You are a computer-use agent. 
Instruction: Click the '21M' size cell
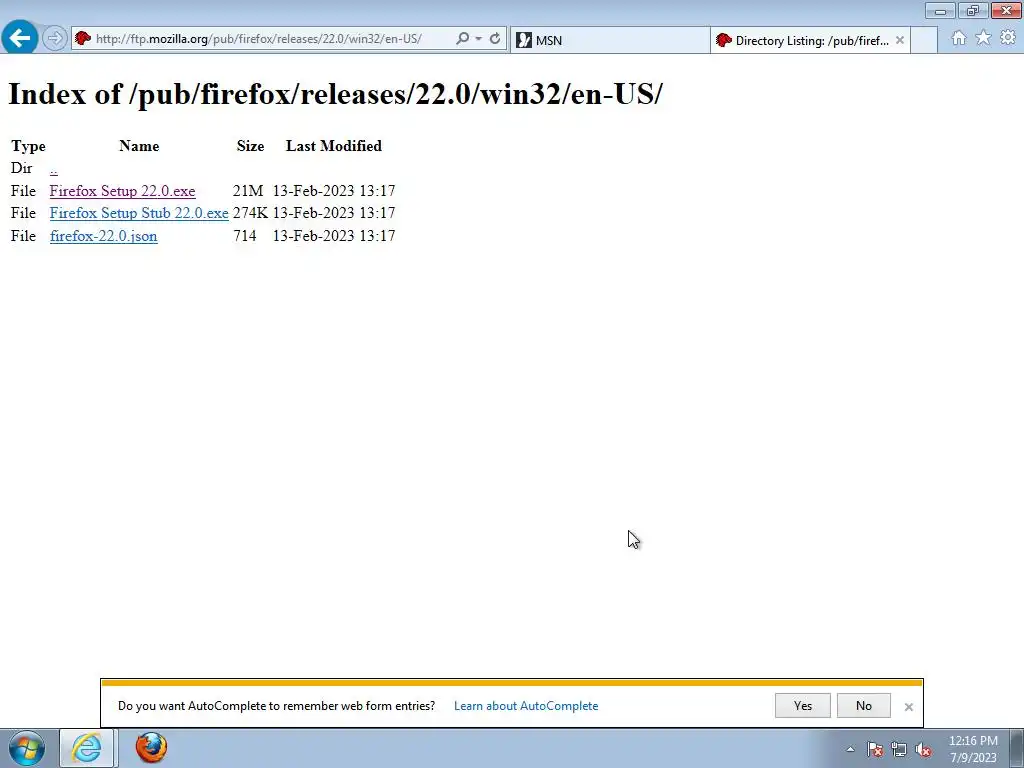click(248, 191)
